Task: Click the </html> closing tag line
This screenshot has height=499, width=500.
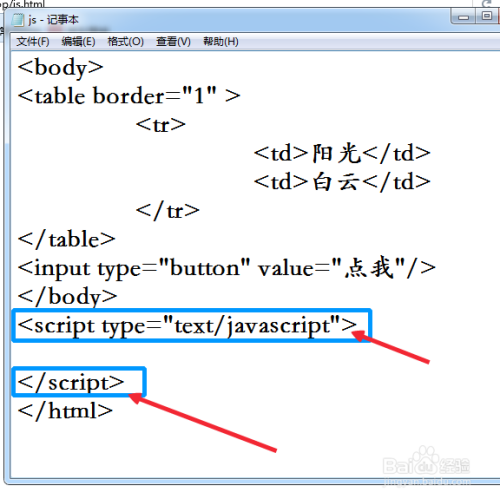Action: point(65,411)
